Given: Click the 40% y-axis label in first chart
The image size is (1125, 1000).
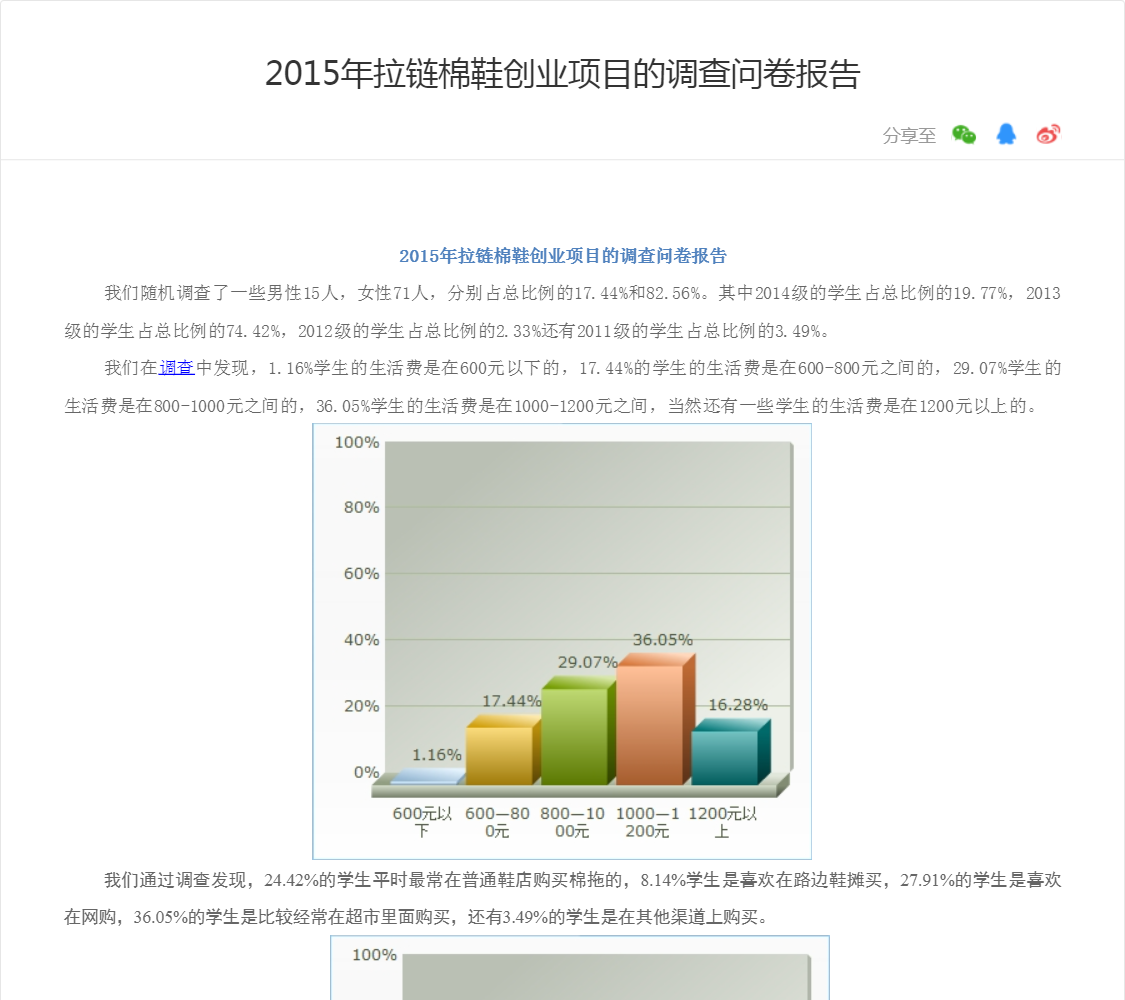Looking at the screenshot, I should [x=362, y=639].
